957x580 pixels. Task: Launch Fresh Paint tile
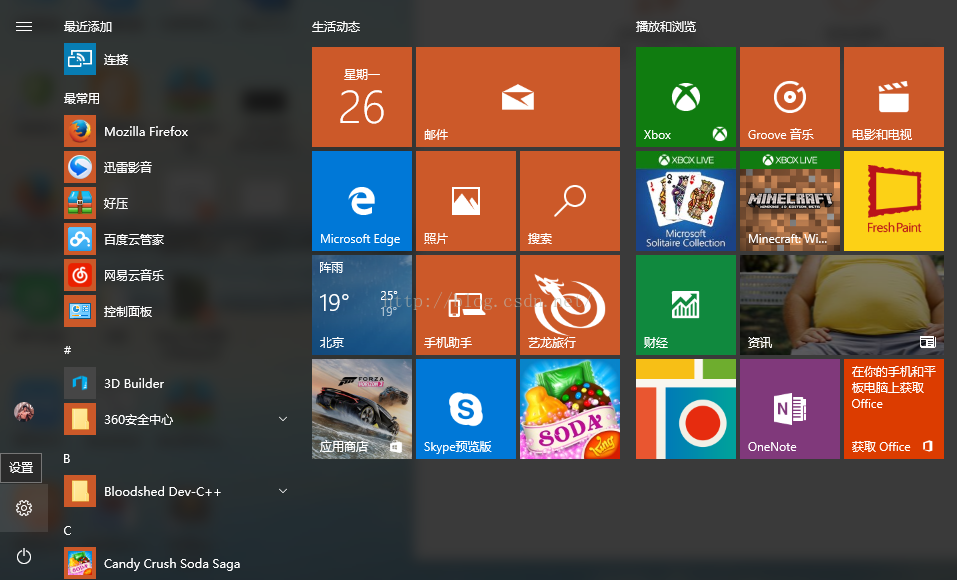(x=894, y=201)
